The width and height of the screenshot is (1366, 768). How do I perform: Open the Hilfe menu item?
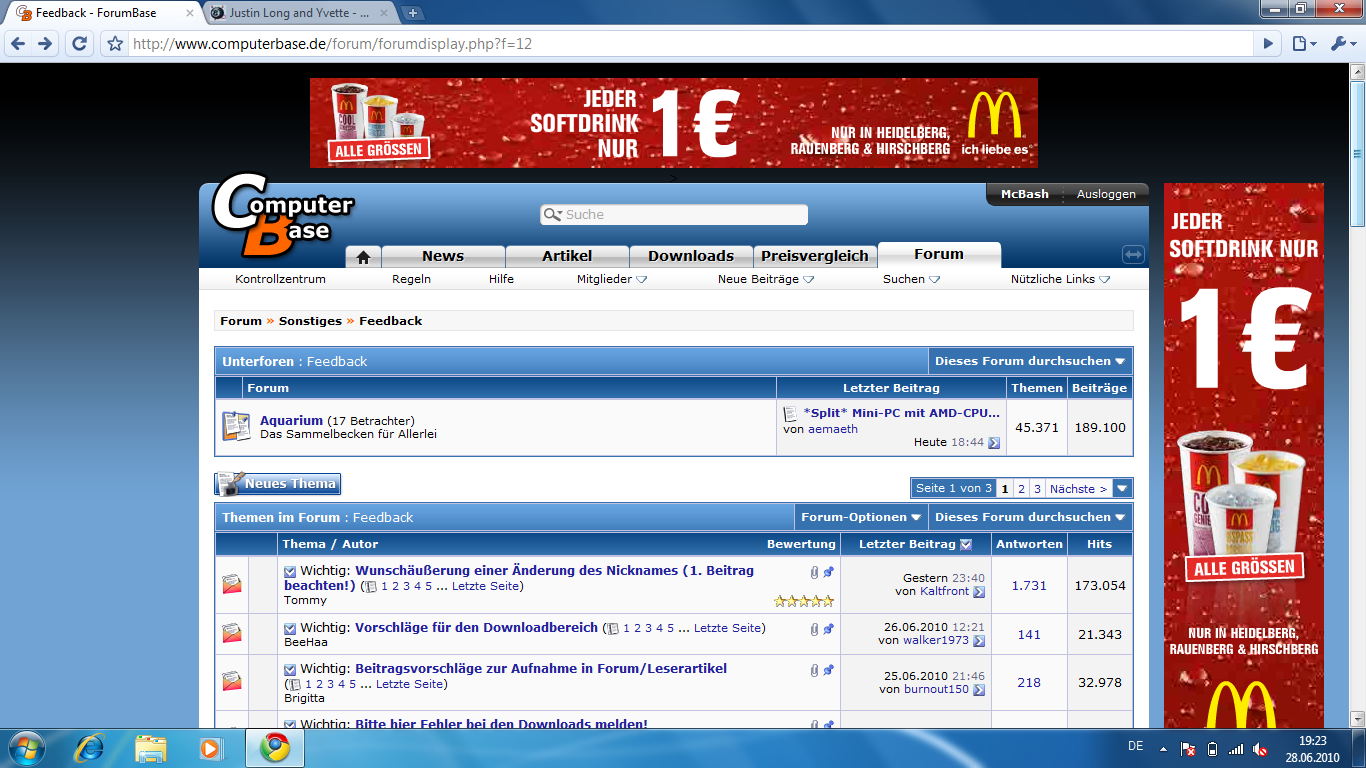[x=501, y=279]
